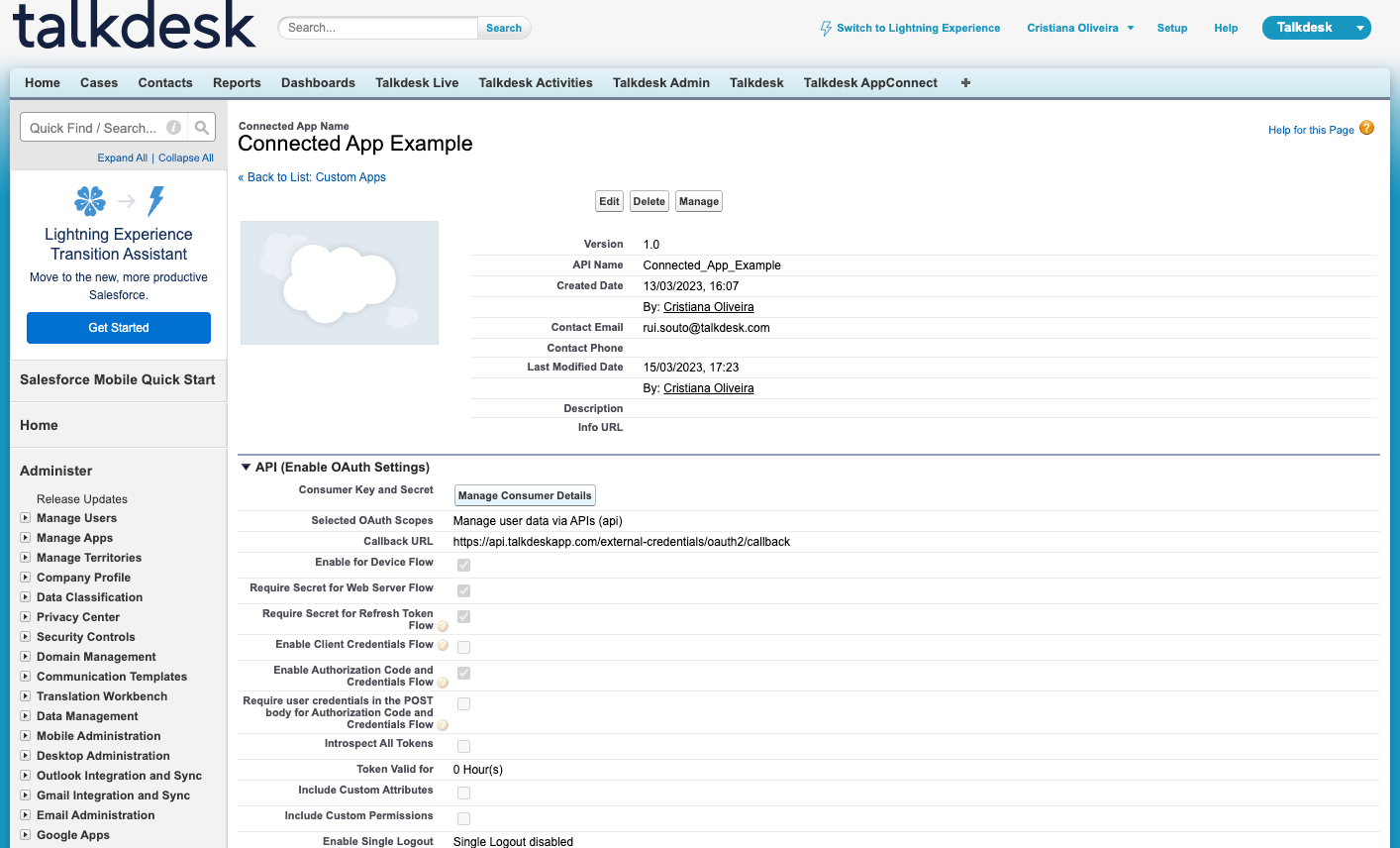The width and height of the screenshot is (1400, 848).
Task: Click Manage Consumer Details button
Action: pyautogui.click(x=525, y=495)
